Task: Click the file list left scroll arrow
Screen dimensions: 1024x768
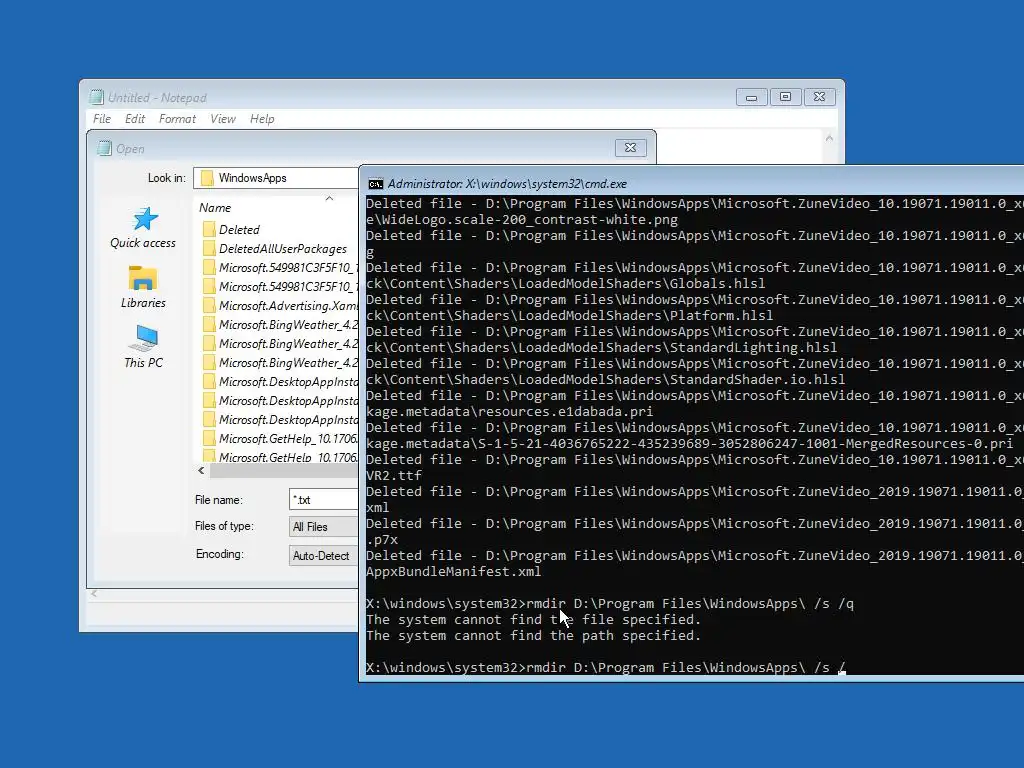Action: [201, 470]
